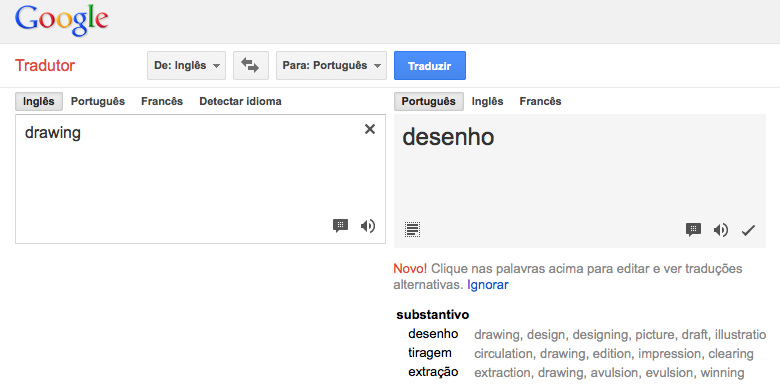Open the Para: Português target dropdown
Viewport: 780px width, 388px height.
coord(331,65)
